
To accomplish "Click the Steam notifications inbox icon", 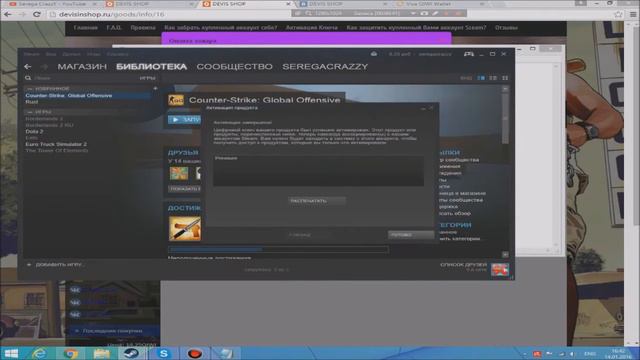I will click(374, 54).
